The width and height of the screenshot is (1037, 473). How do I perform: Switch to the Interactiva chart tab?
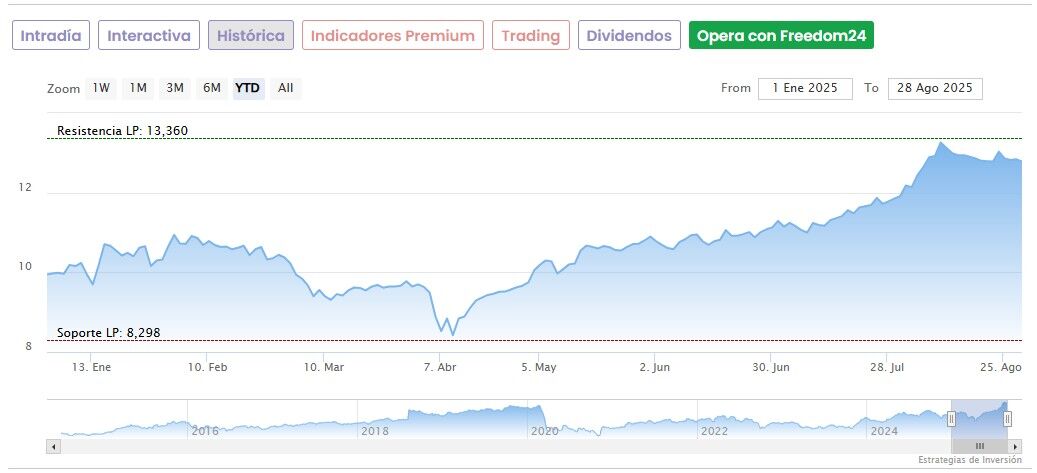(x=149, y=36)
